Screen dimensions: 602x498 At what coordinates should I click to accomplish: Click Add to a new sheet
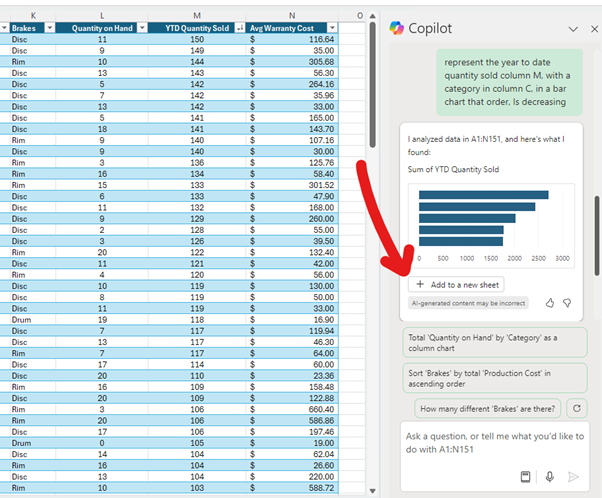(x=456, y=285)
